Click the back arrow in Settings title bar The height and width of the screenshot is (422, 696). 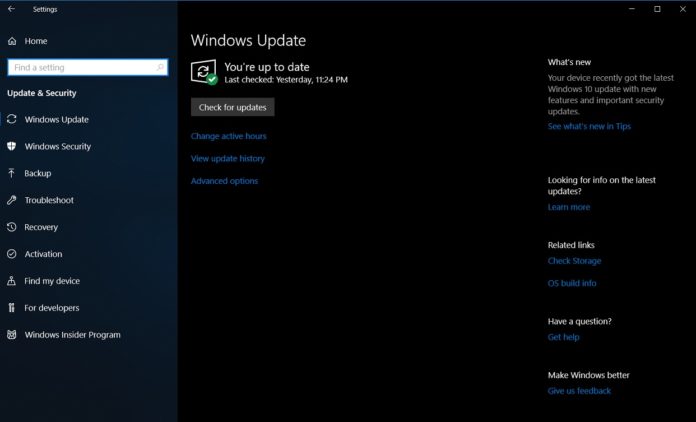click(12, 9)
